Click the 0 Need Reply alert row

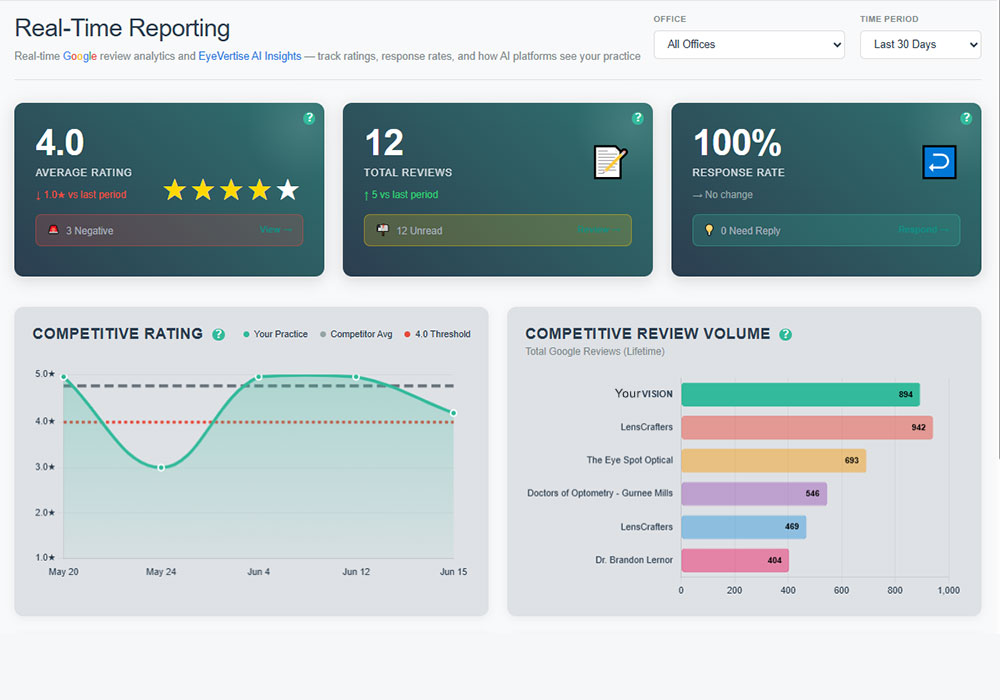pyautogui.click(x=826, y=230)
